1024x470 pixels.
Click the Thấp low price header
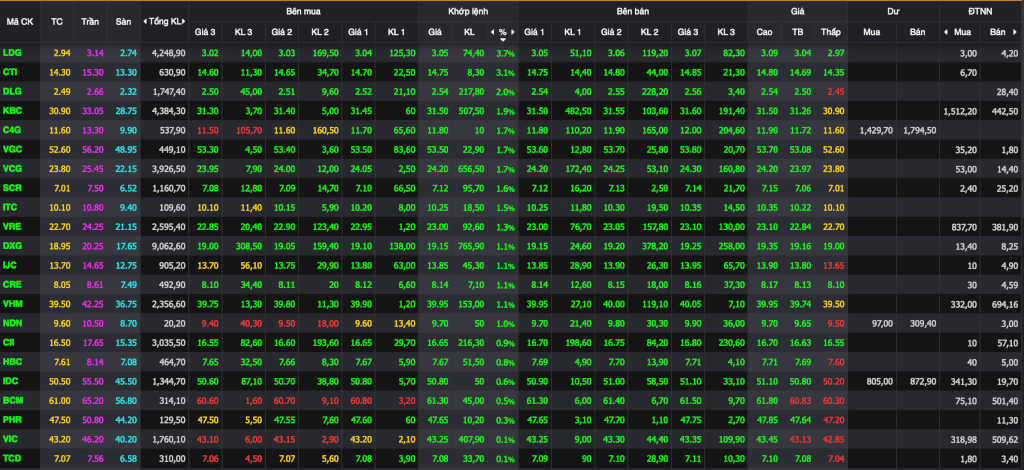point(831,31)
